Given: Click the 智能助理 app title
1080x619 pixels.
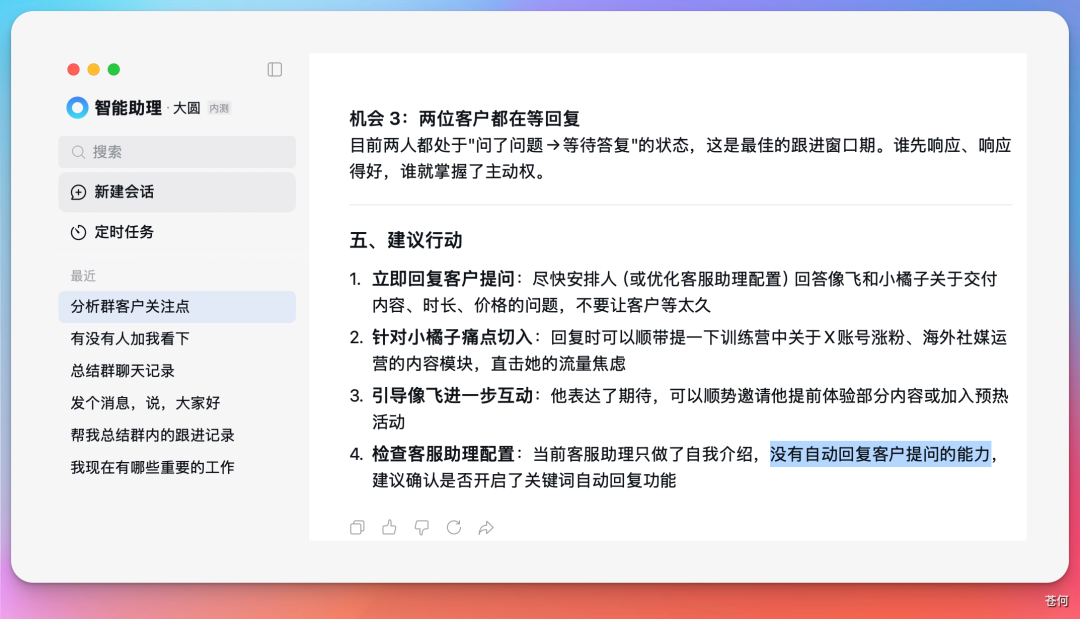Looking at the screenshot, I should pos(128,108).
